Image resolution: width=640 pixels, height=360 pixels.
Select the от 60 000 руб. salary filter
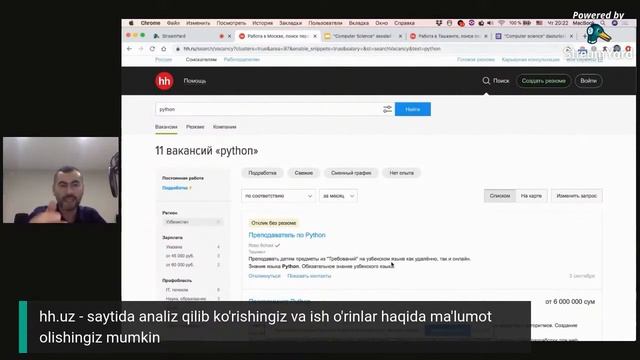coord(180,265)
